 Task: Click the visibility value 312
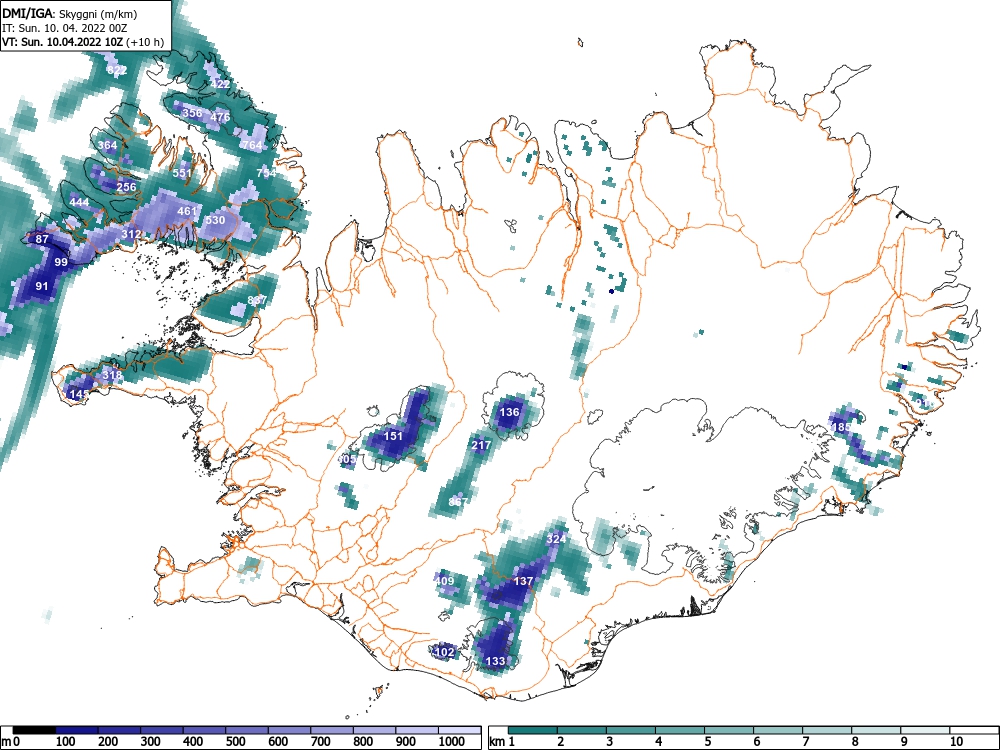coord(131,235)
